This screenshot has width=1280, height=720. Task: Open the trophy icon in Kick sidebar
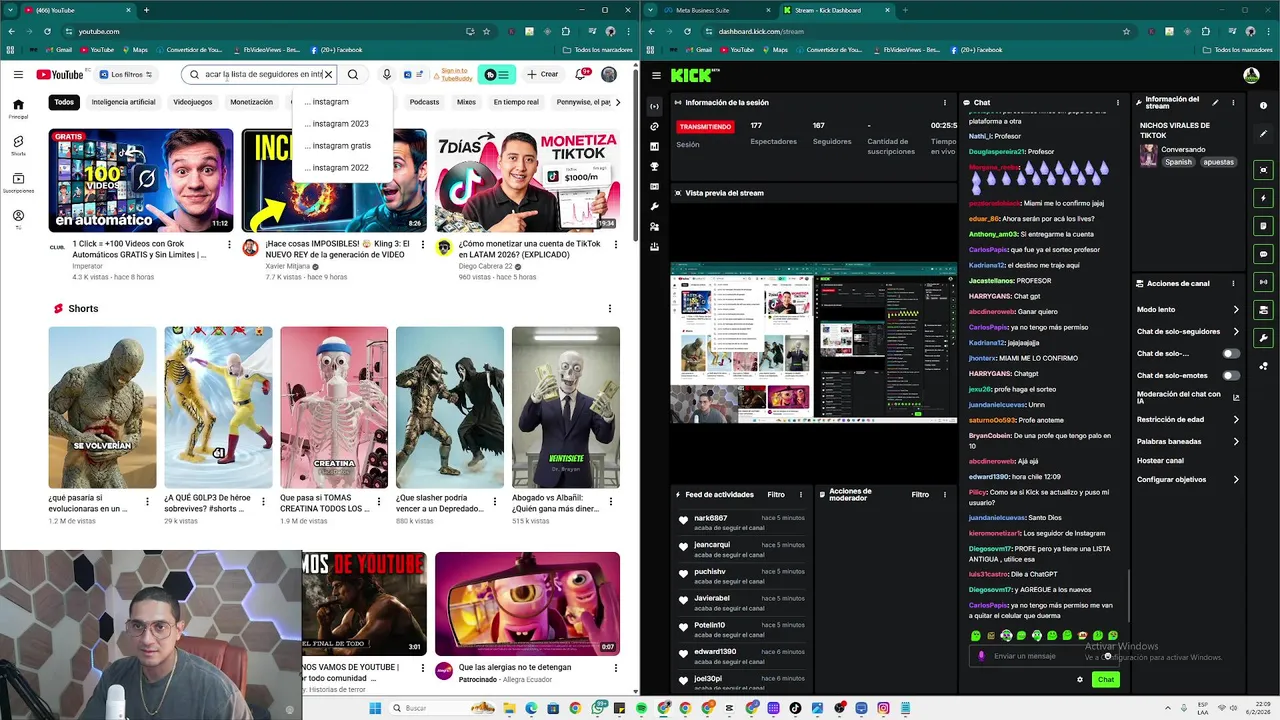click(x=655, y=166)
